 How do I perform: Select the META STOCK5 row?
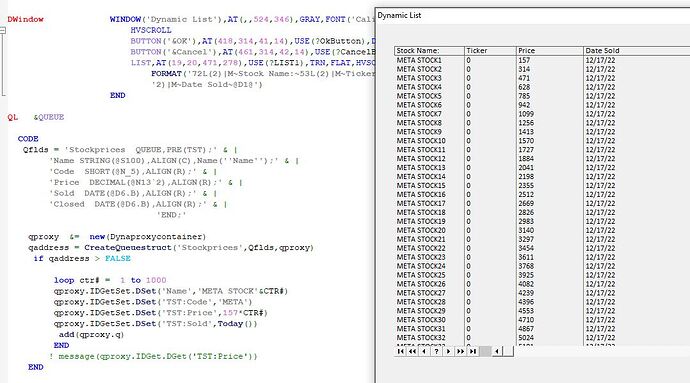coord(542,96)
